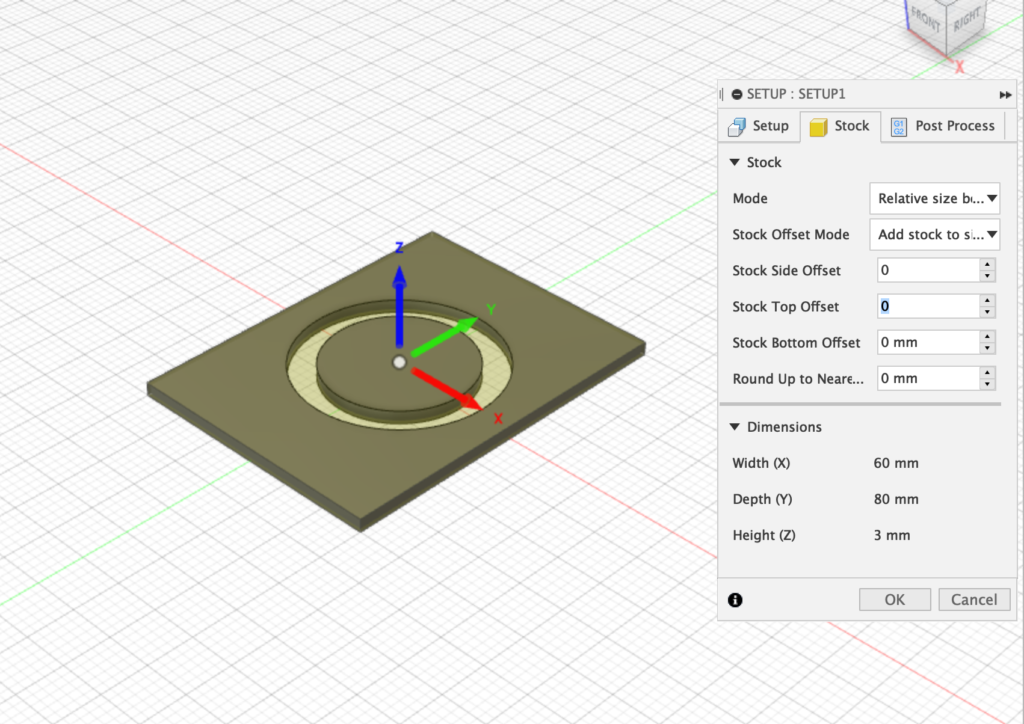Click the Stock Side Offset label
The width and height of the screenshot is (1024, 724).
coord(786,270)
